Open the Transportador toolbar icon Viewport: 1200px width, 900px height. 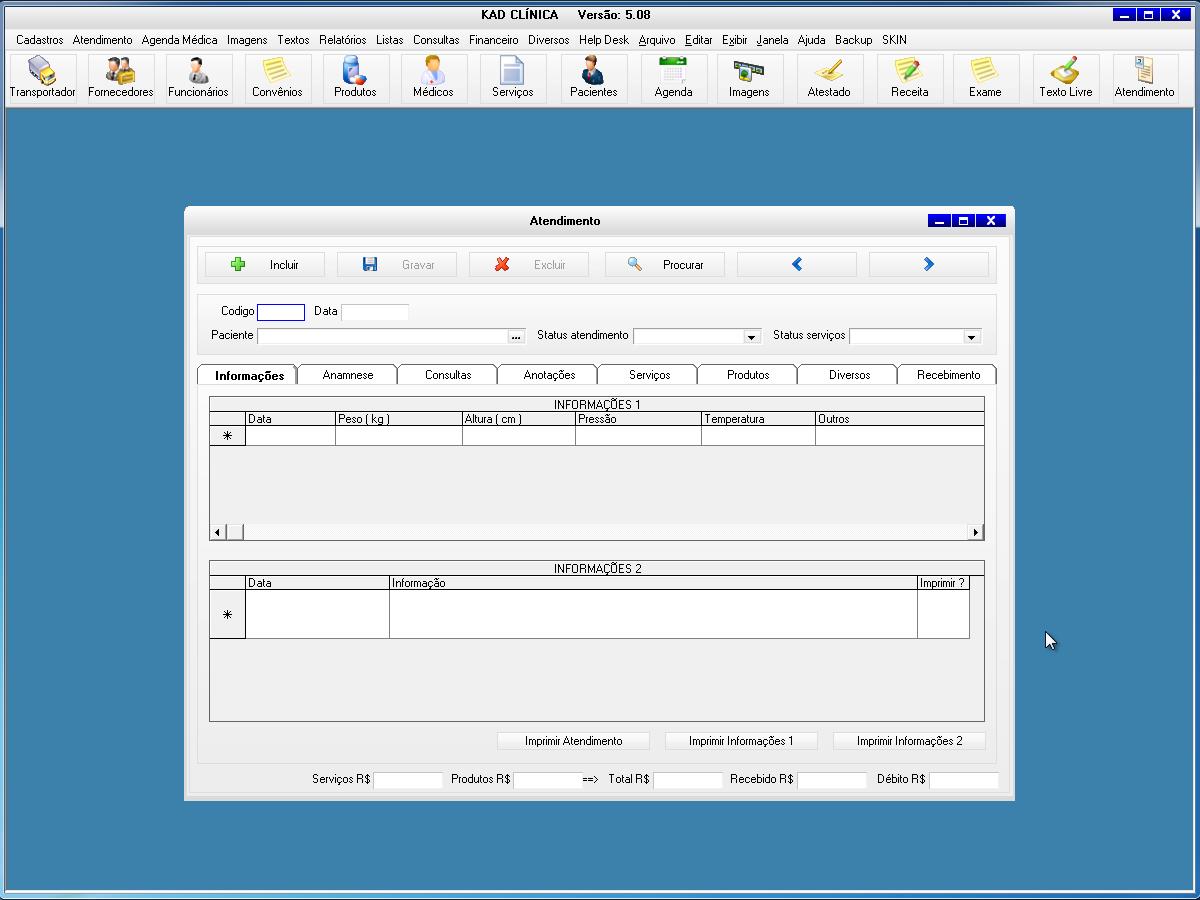coord(42,77)
